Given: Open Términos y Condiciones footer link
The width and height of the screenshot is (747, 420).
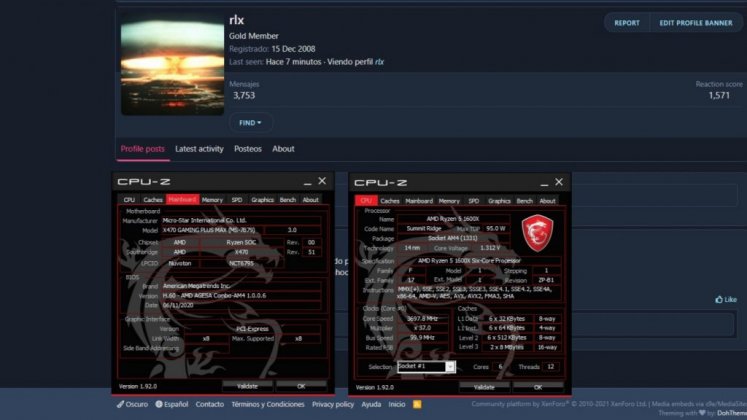Looking at the screenshot, I should [268, 404].
